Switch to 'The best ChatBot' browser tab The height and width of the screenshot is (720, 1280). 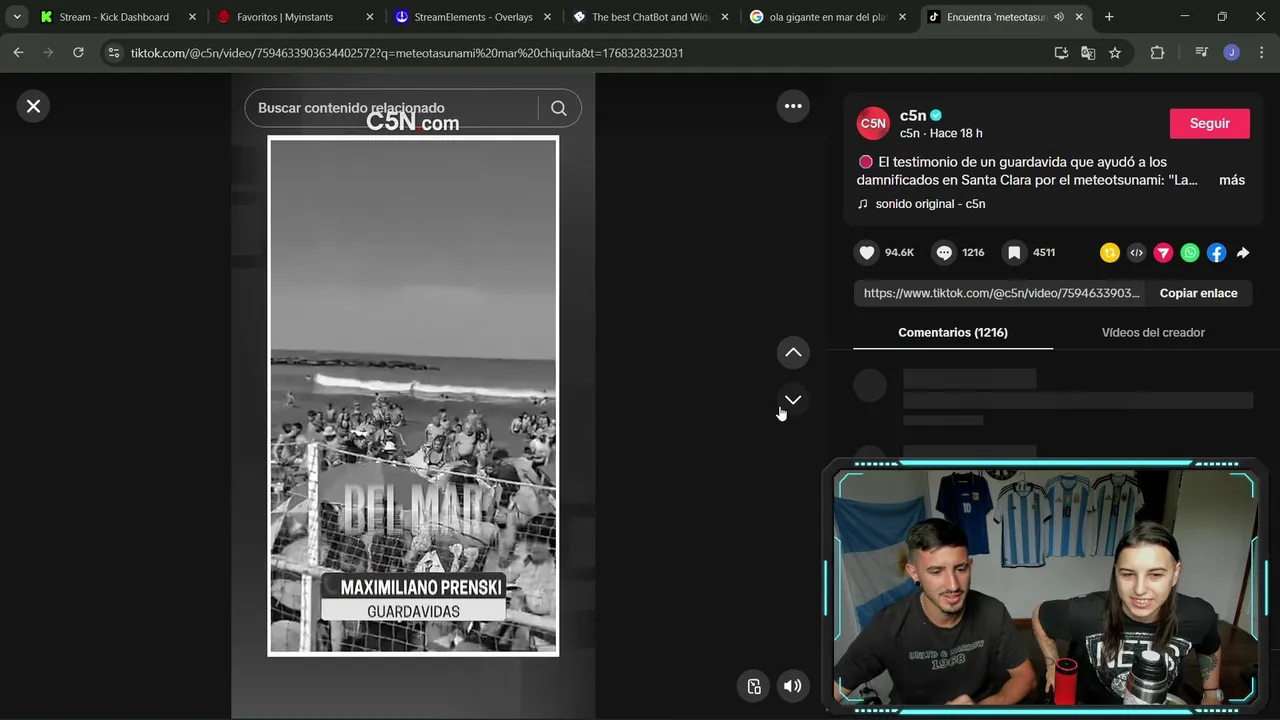[x=650, y=17]
